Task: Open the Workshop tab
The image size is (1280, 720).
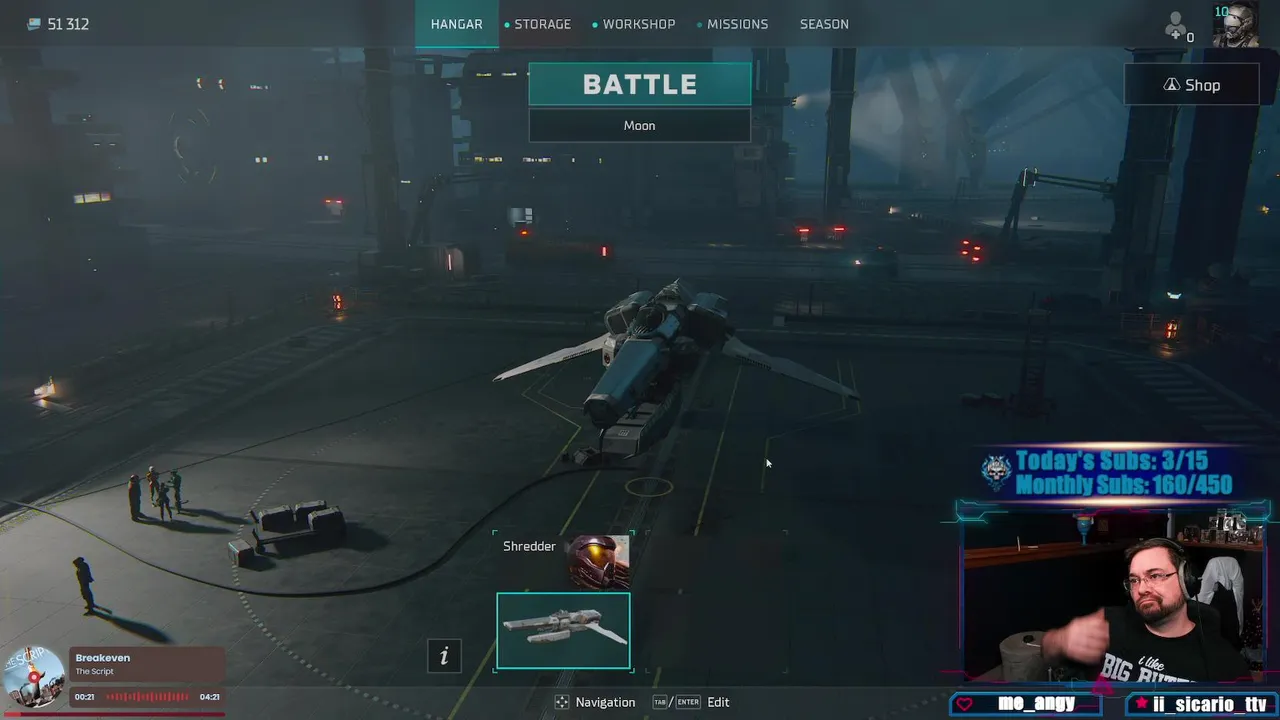Action: [x=638, y=24]
